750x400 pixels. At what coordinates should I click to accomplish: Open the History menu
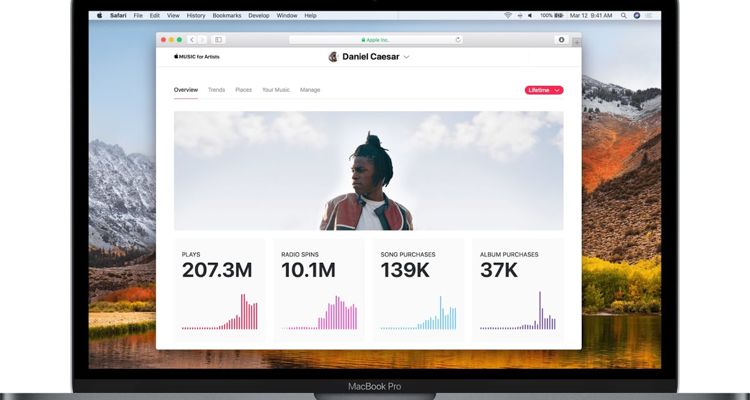196,16
